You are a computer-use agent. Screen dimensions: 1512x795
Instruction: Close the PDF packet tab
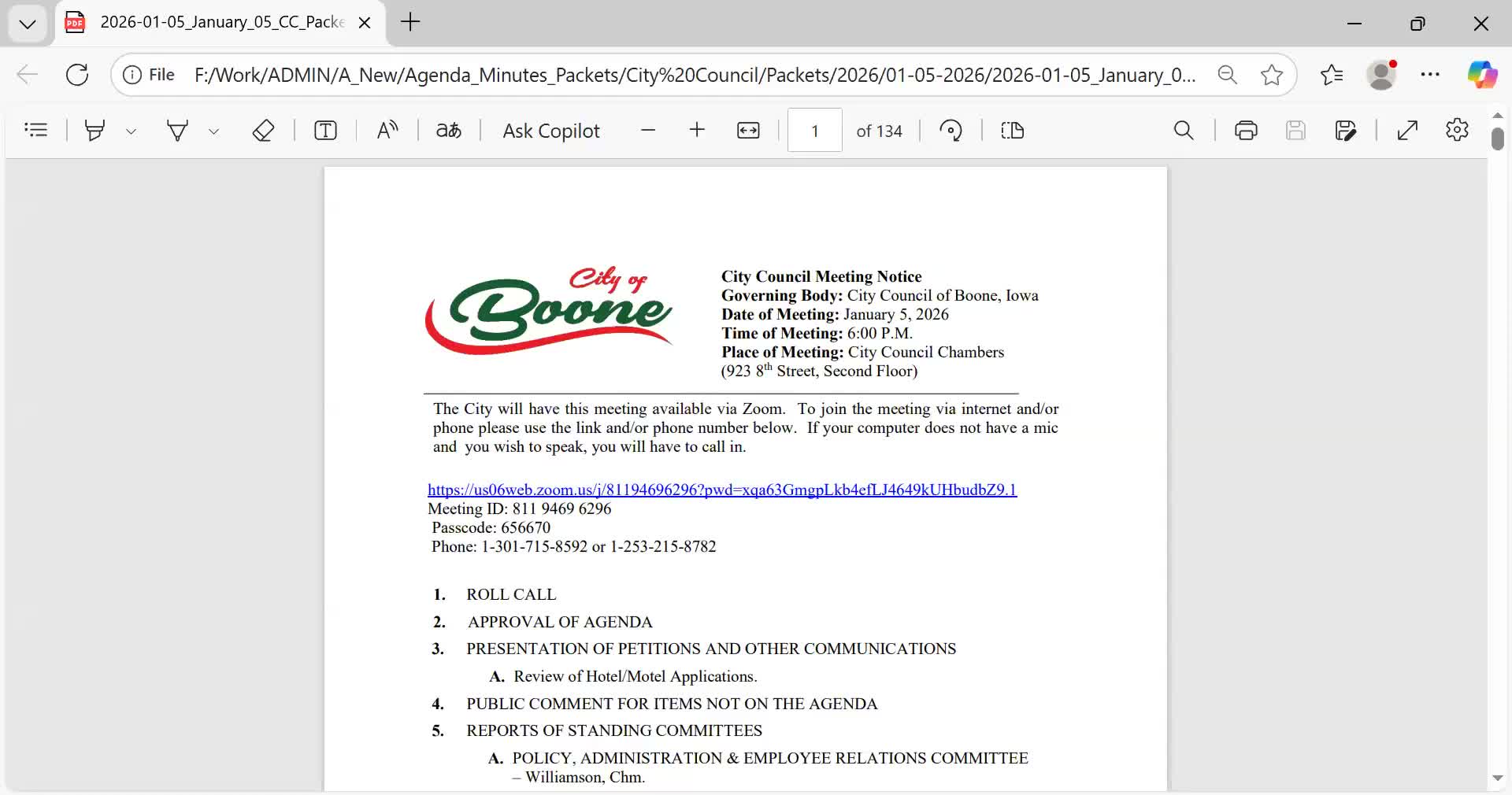point(365,23)
